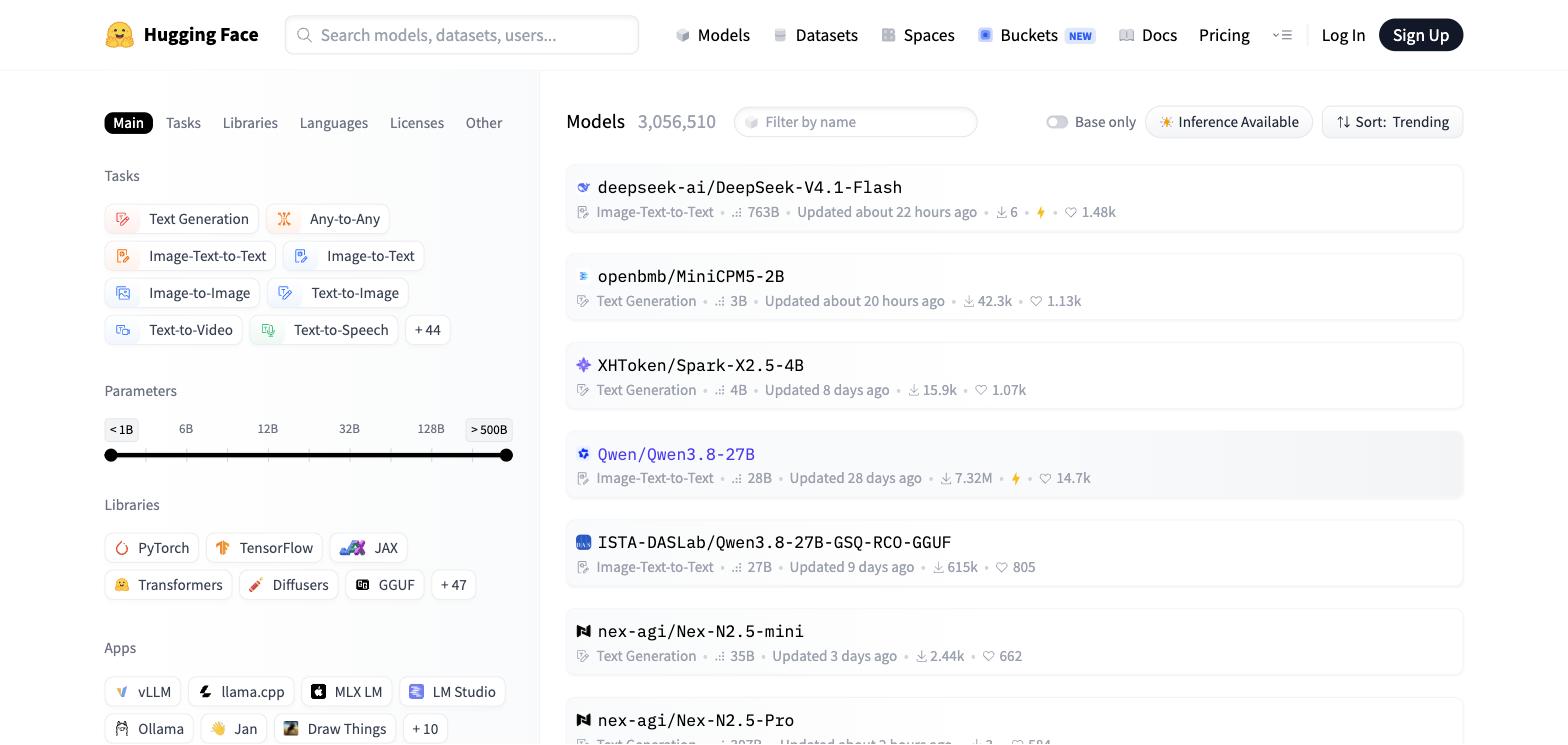Expand the +10 more apps list
The width and height of the screenshot is (1568, 745).
tap(425, 729)
